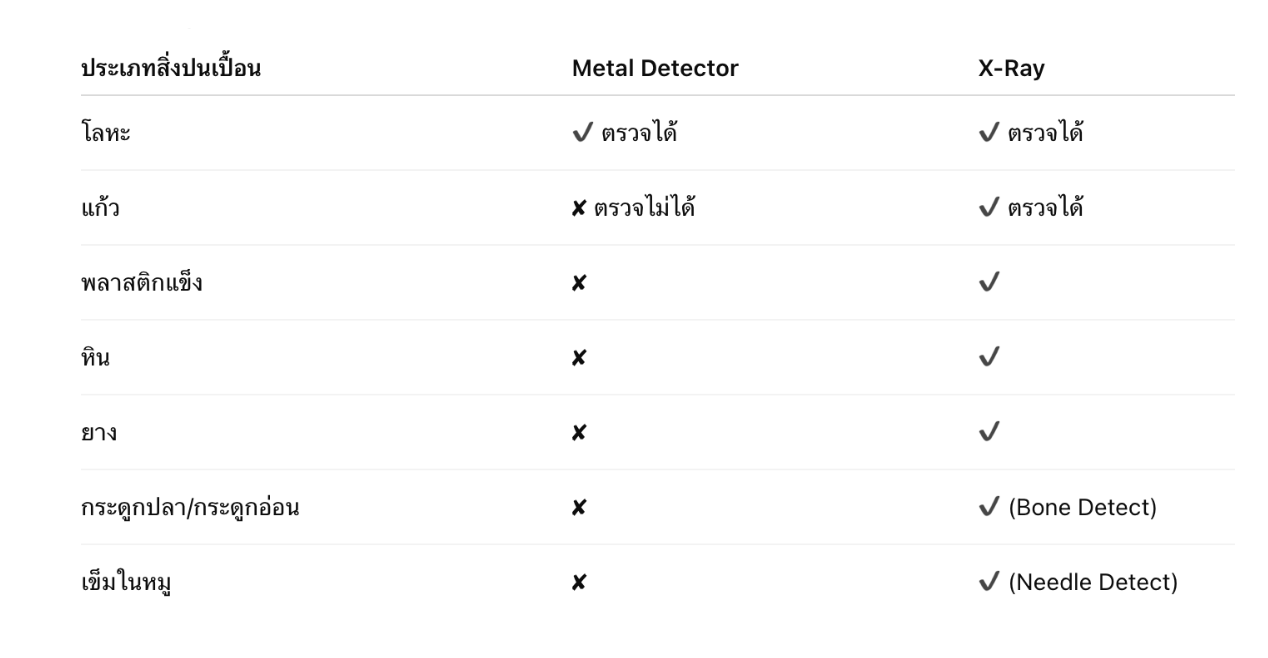Click the X mark in the กระดูกปลา/กระดูกอ่อน row

point(579,508)
